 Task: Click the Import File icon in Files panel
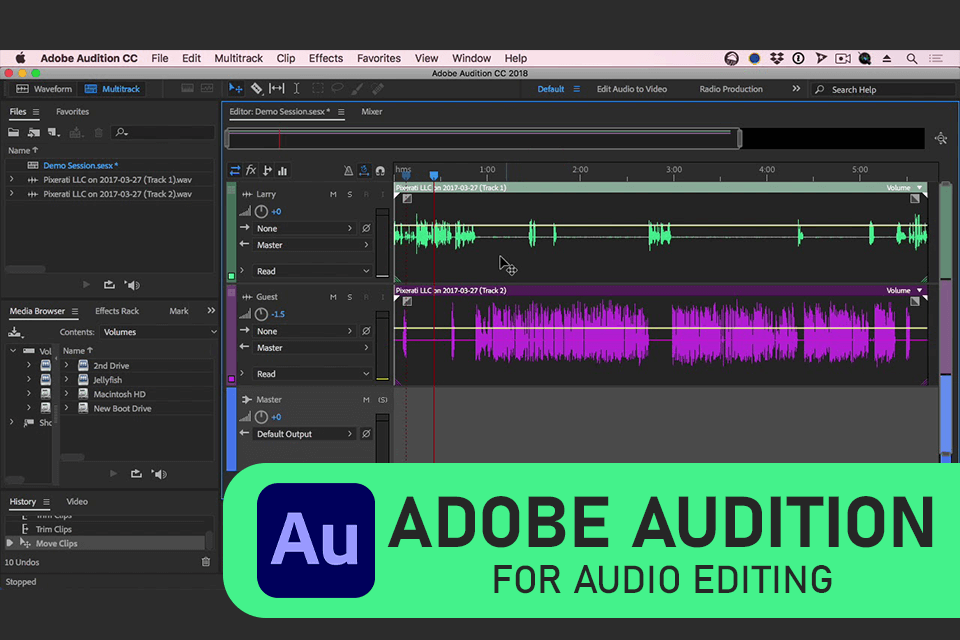(34, 132)
